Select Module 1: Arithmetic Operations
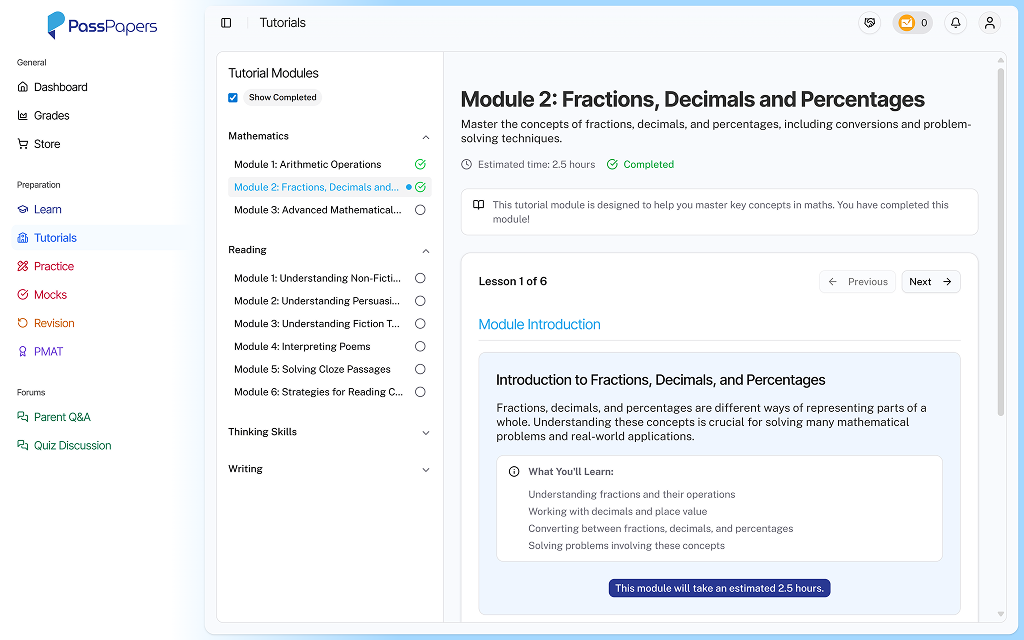This screenshot has width=1024, height=640. click(307, 165)
